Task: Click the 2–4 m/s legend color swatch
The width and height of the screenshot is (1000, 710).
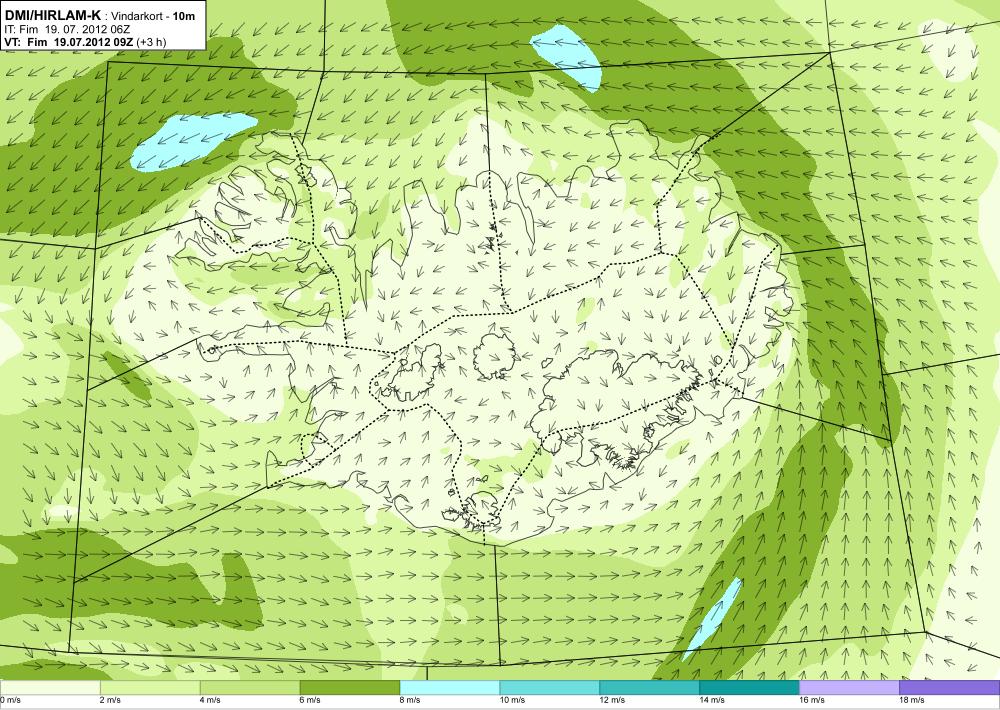Action: [x=150, y=688]
